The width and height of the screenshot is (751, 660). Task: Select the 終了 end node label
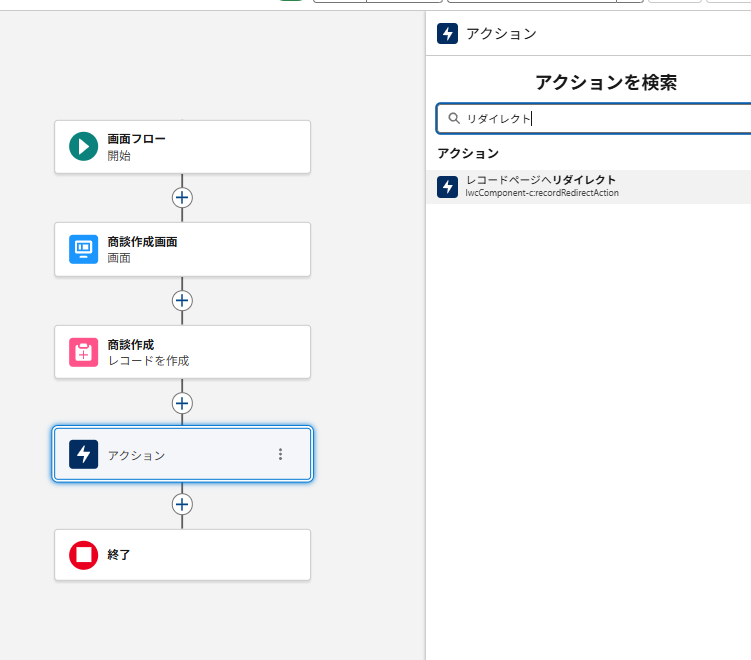click(x=119, y=554)
